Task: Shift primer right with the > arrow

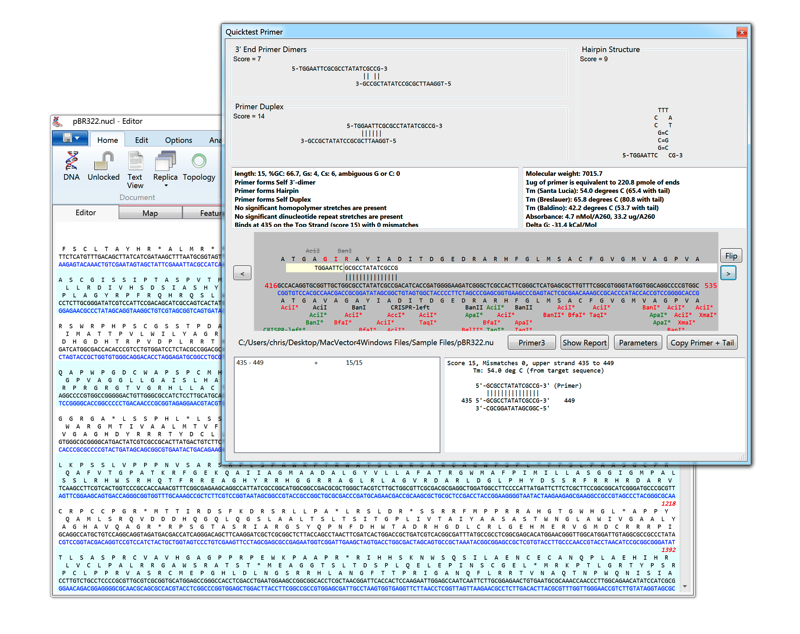Action: [x=728, y=272]
